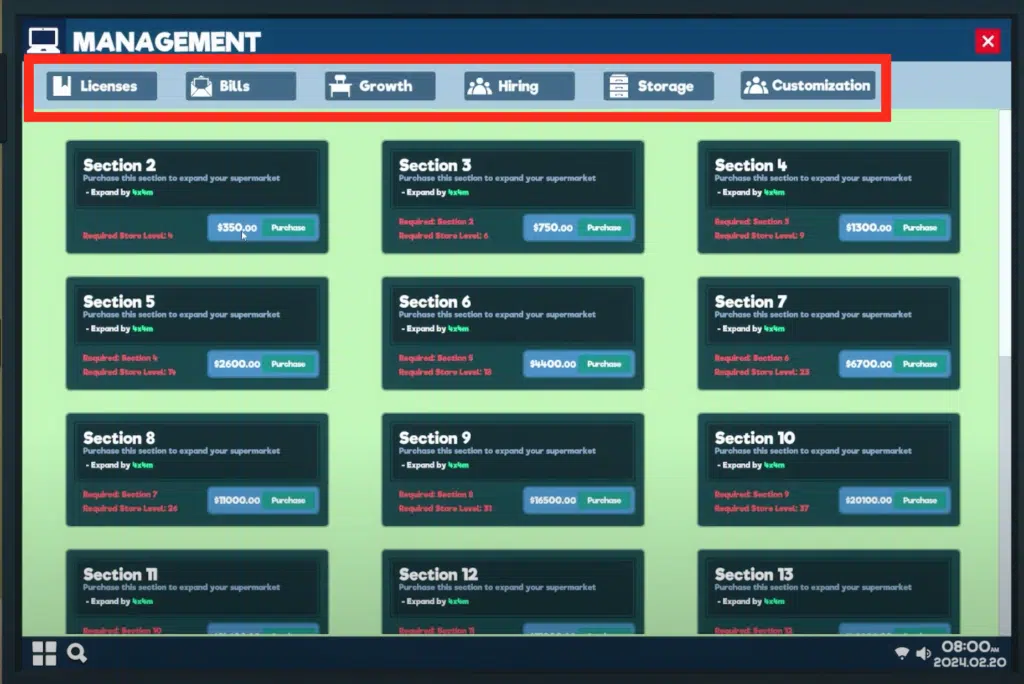This screenshot has height=684, width=1024.
Task: Click the Licenses tab icon
Action: [62, 86]
